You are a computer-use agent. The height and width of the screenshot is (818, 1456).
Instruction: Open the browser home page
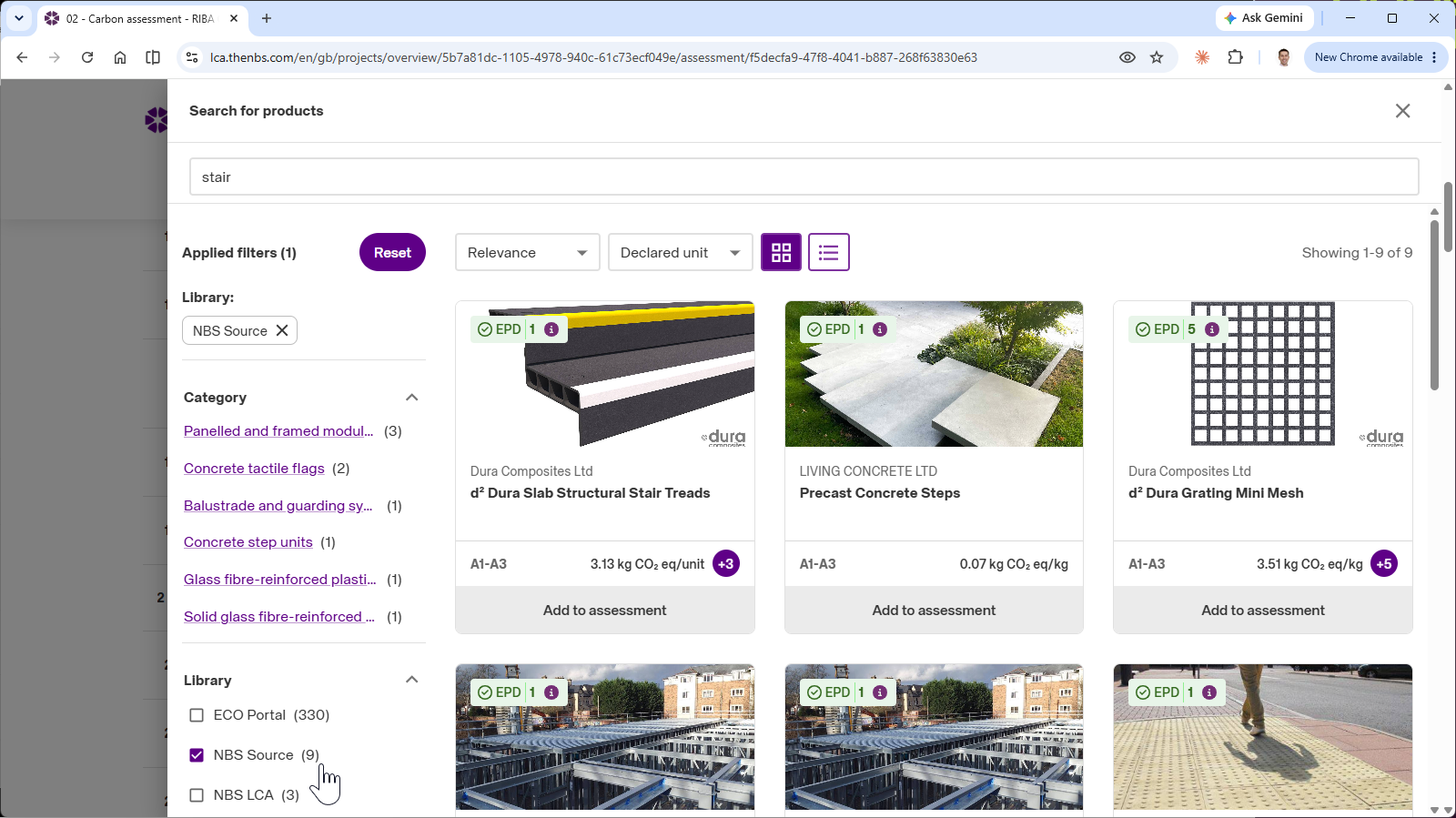(120, 57)
